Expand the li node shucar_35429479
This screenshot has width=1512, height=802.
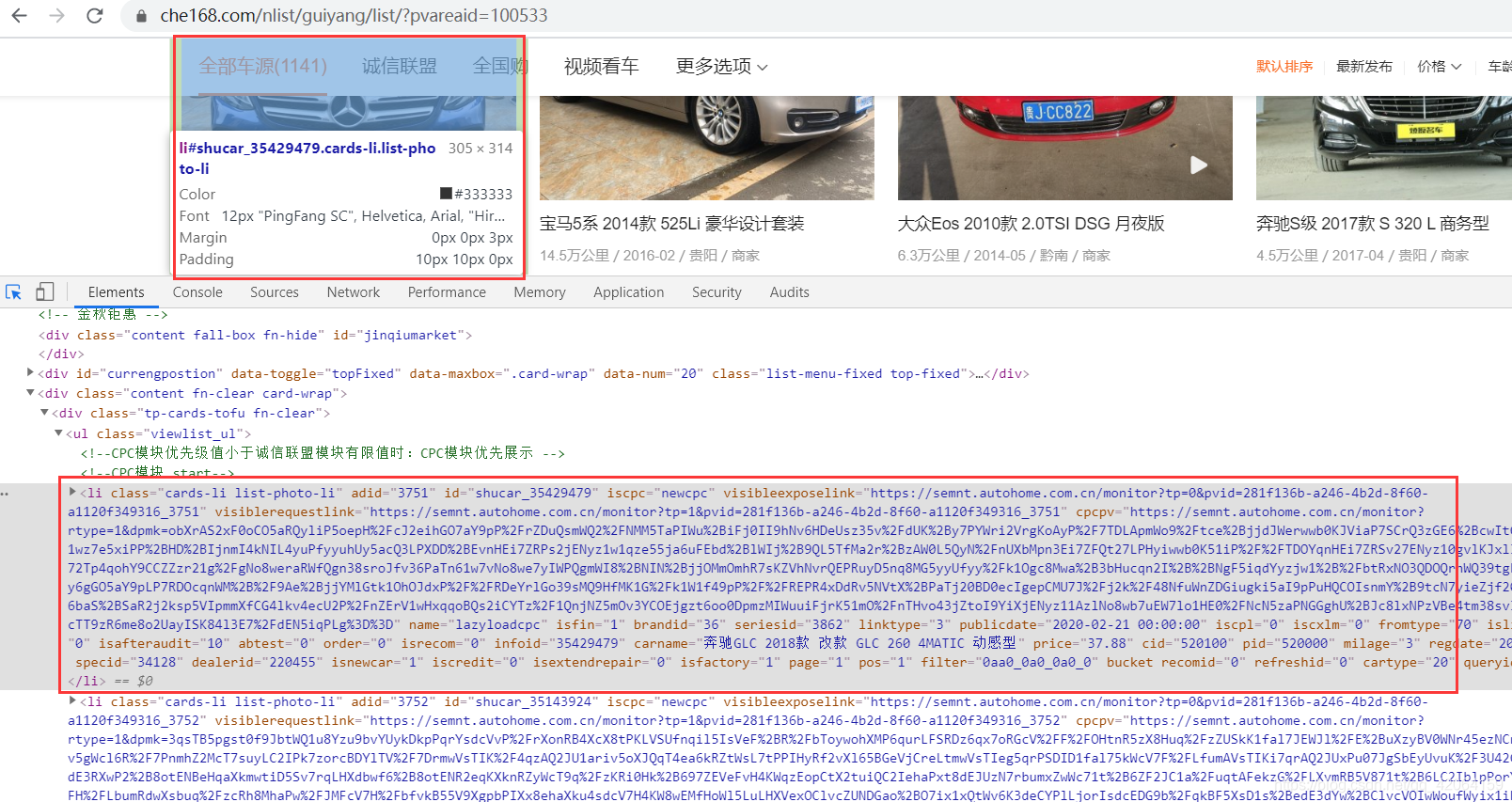pos(72,492)
